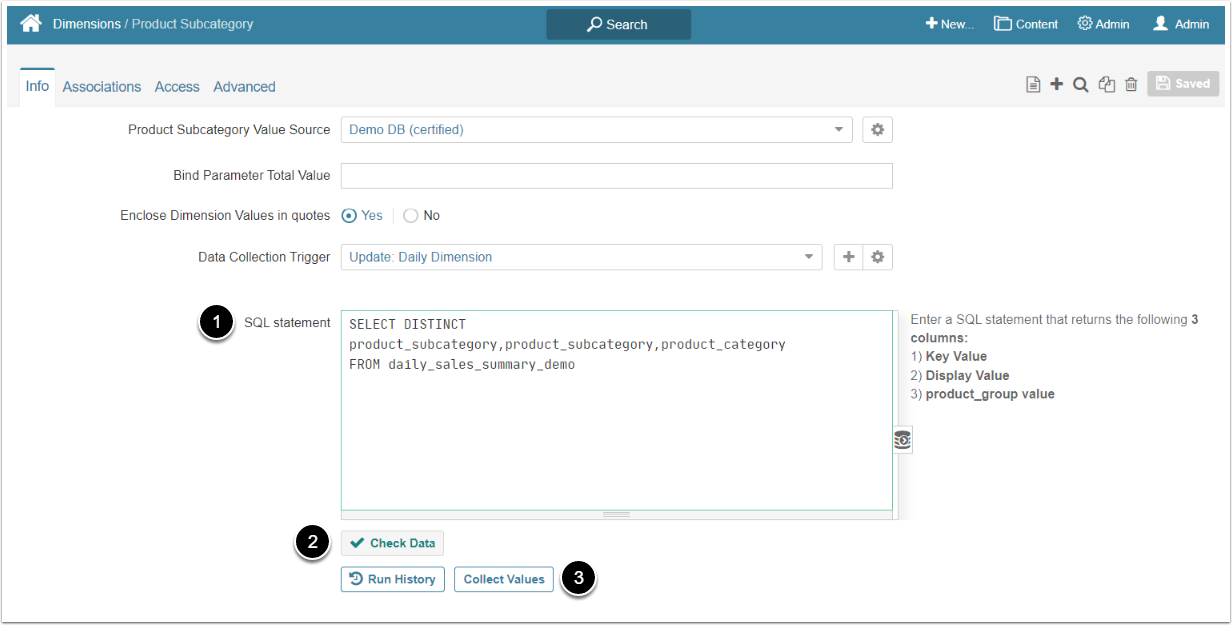The height and width of the screenshot is (625, 1232).
Task: Click the 'Key Value' hint text
Action: pos(956,357)
